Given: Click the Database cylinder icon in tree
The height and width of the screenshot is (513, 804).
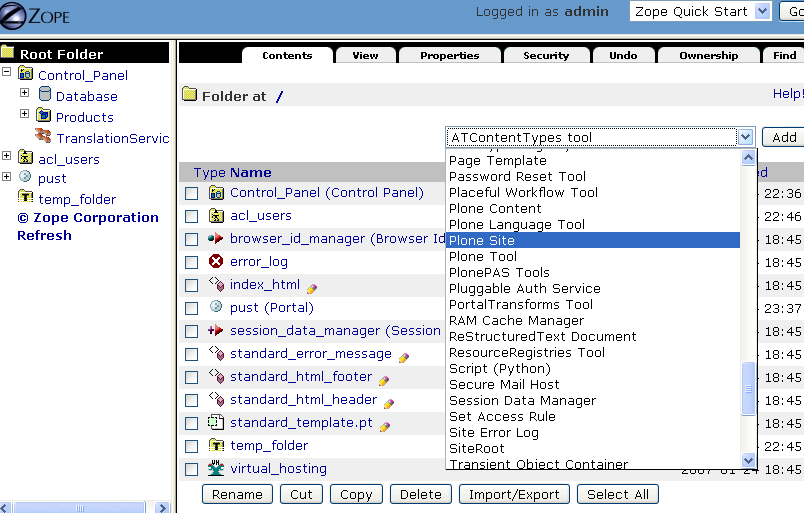Looking at the screenshot, I should [x=45, y=94].
